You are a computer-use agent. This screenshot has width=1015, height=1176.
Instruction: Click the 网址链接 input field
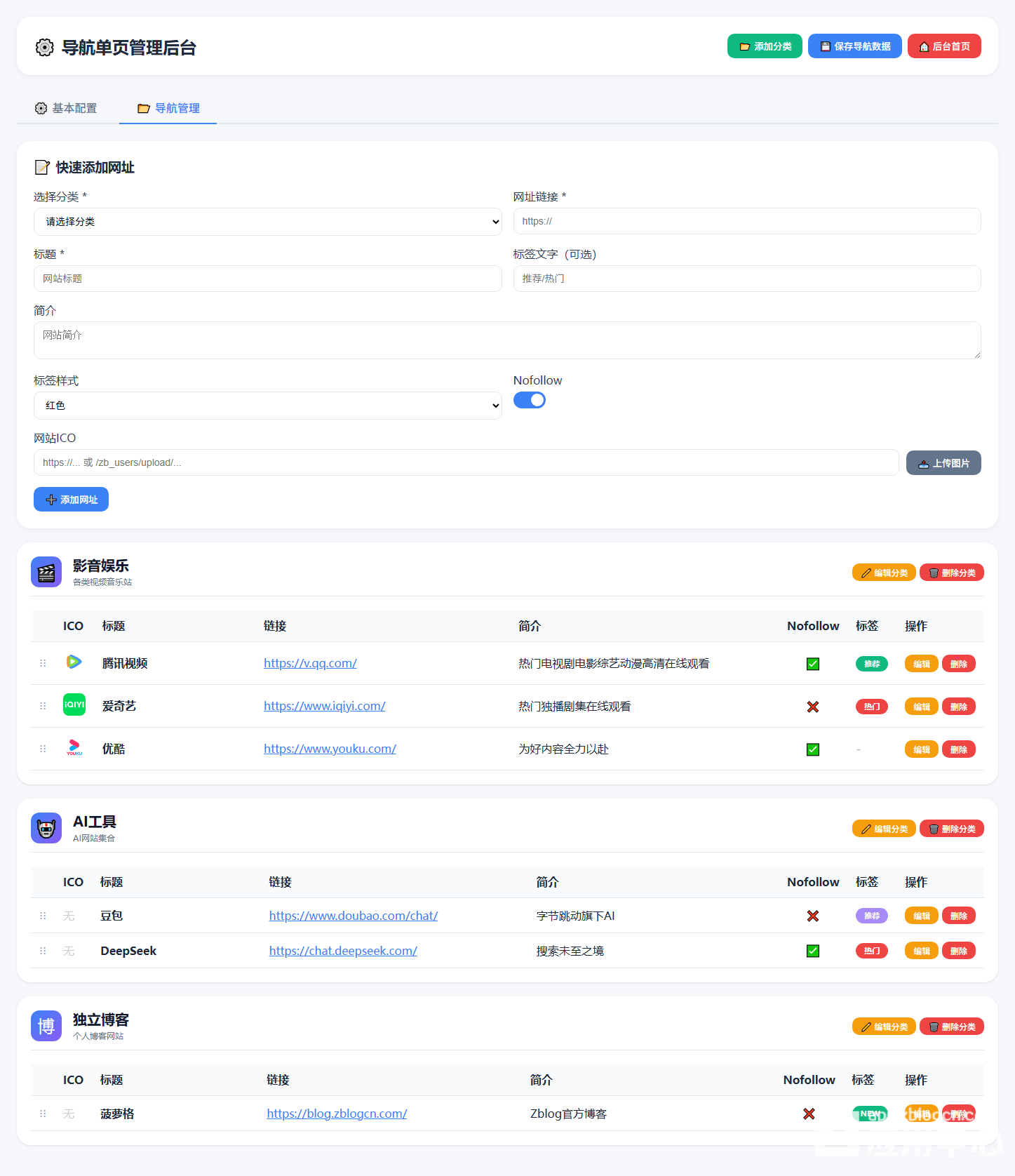(746, 221)
